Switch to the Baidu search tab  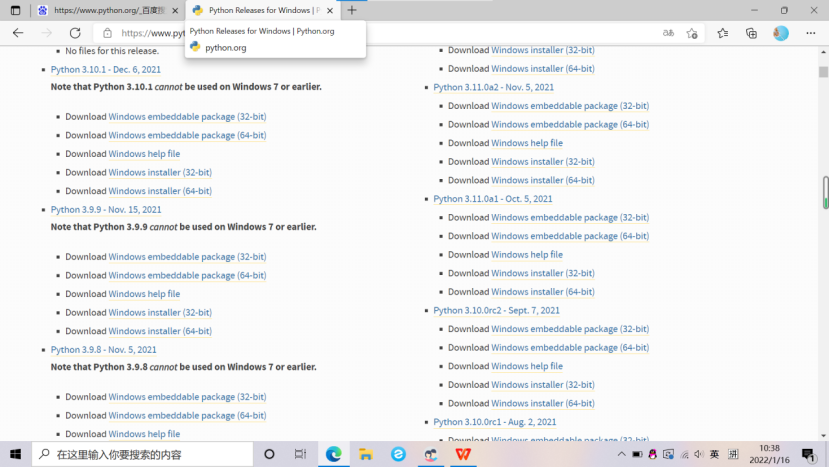109,10
